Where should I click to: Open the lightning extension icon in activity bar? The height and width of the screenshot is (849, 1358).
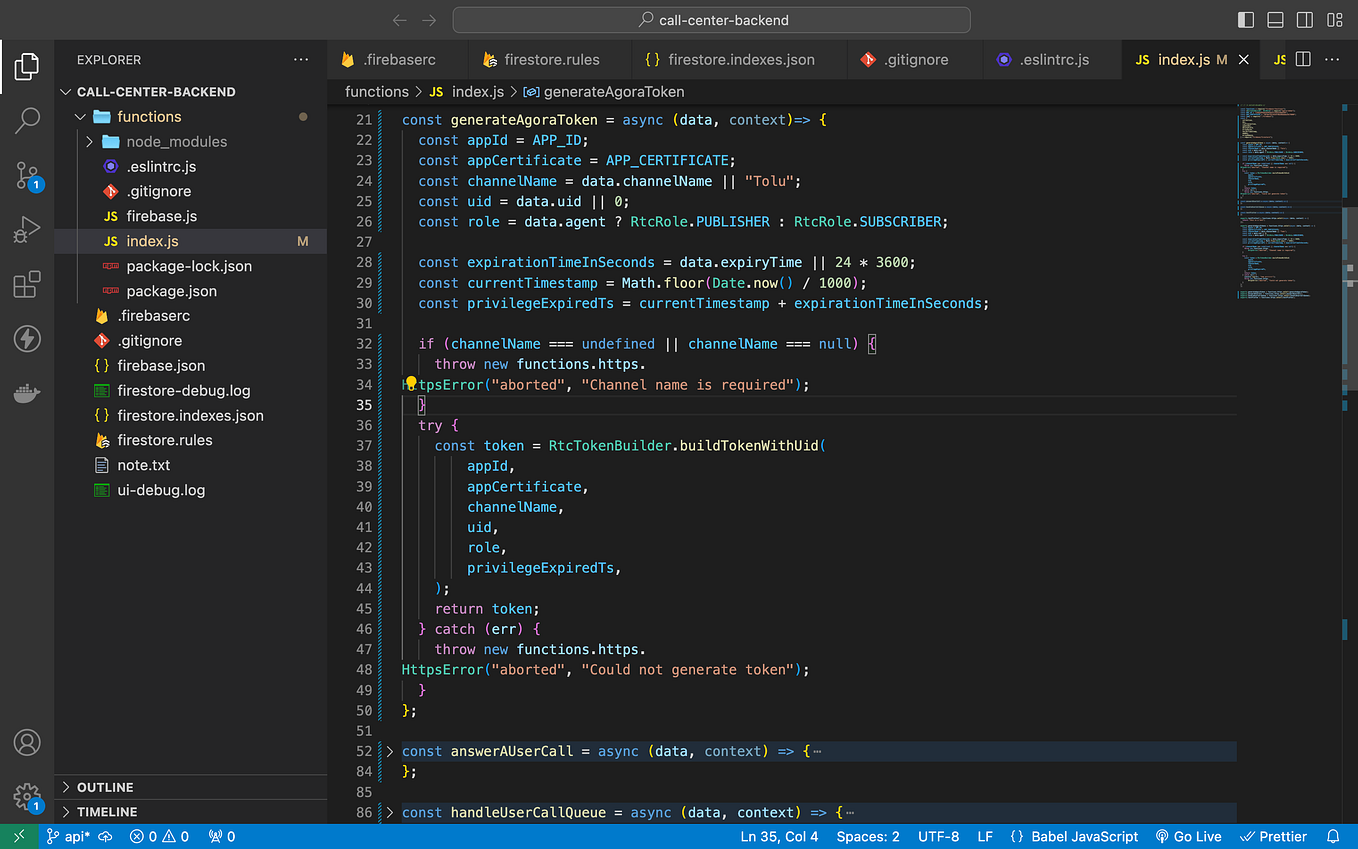[27, 338]
